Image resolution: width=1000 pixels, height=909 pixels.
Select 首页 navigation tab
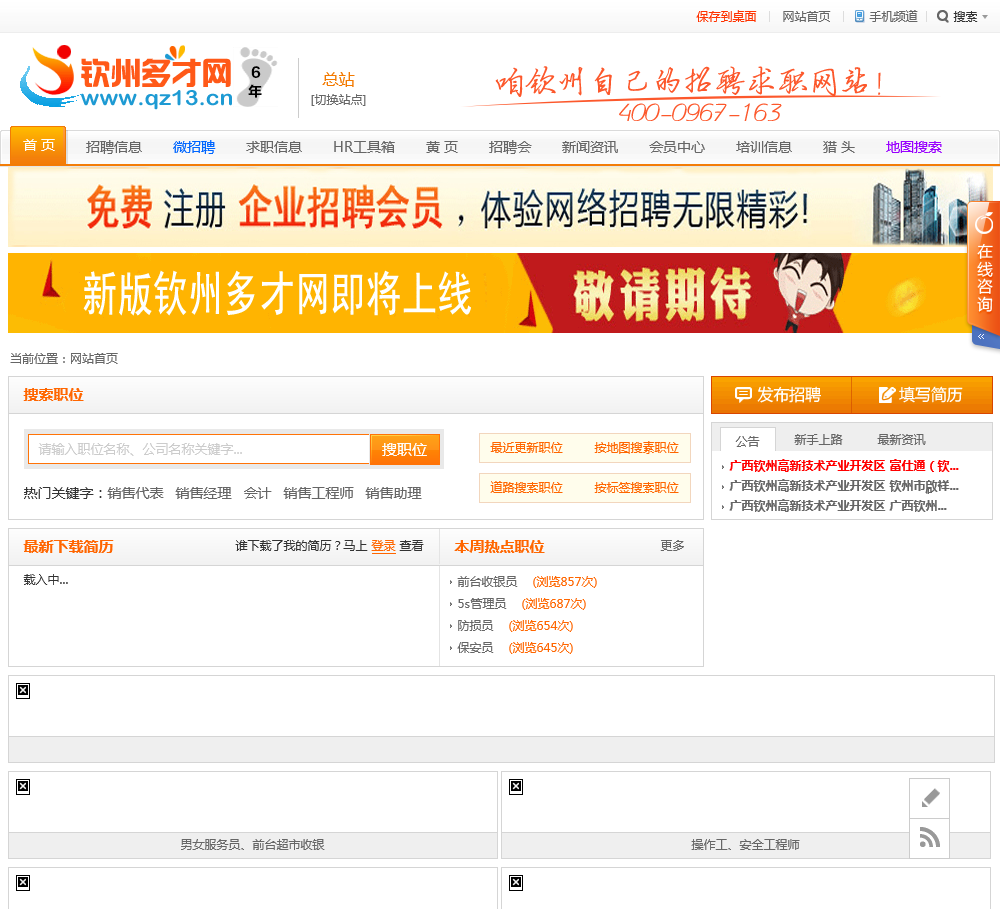(x=38, y=146)
